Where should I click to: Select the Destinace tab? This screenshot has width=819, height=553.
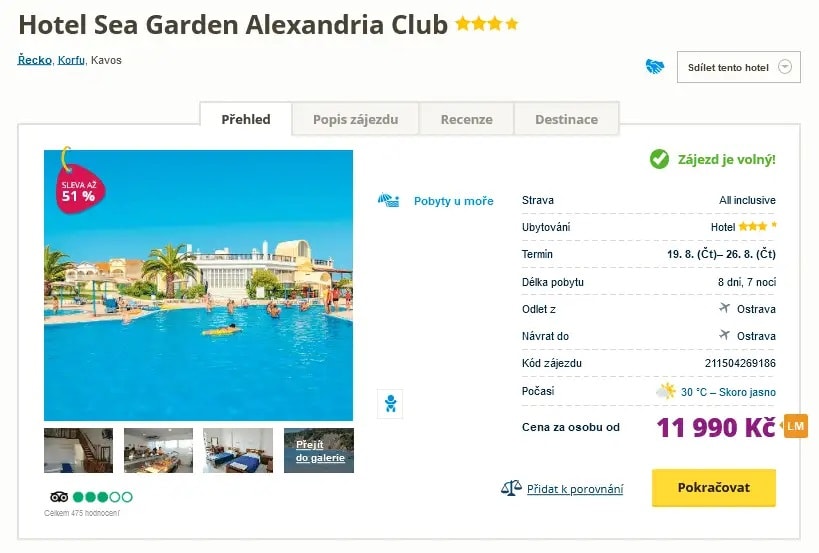(566, 119)
